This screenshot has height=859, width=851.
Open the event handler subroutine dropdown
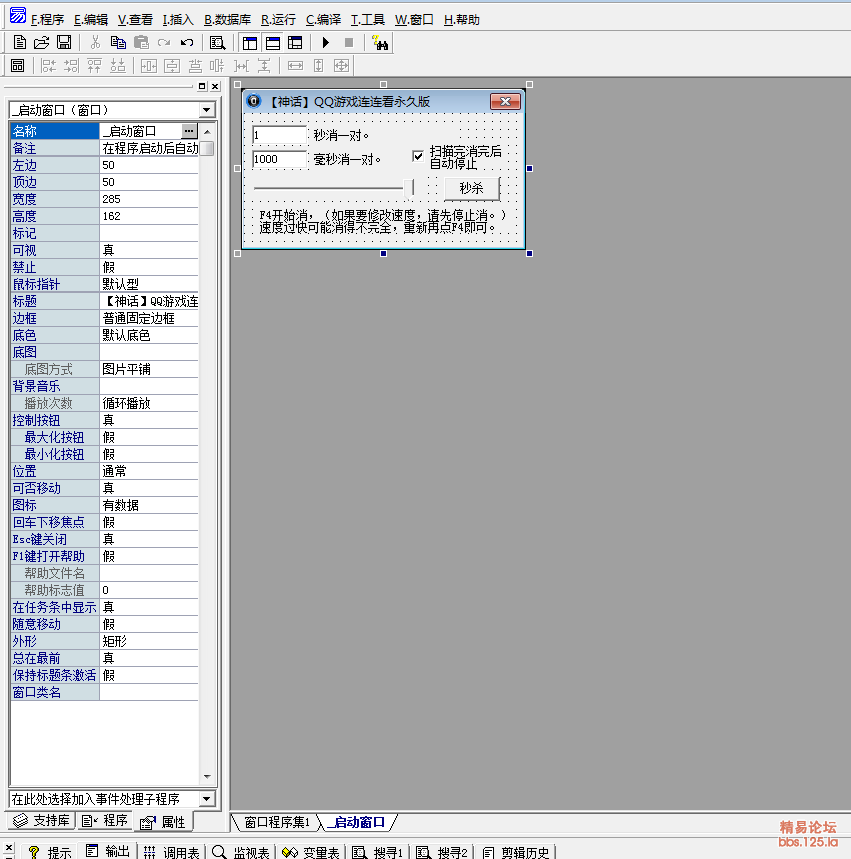[206, 799]
